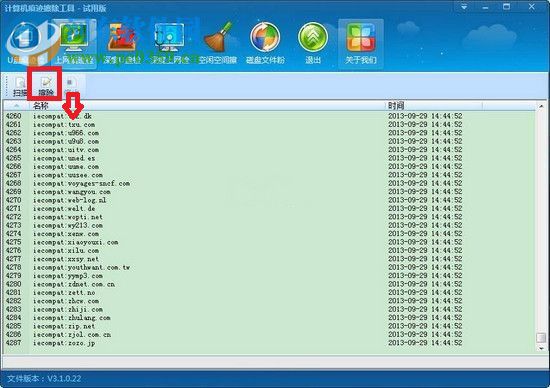Viewport: 550px width, 388px height.
Task: Open the U盘 trace check tool icon
Action: 25,44
